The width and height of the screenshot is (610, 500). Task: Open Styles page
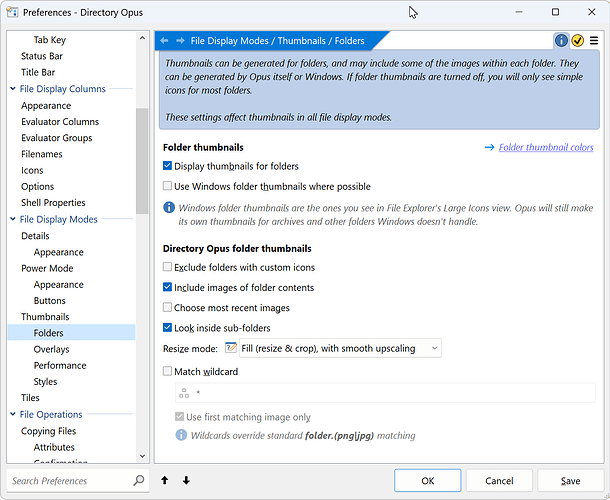45,382
